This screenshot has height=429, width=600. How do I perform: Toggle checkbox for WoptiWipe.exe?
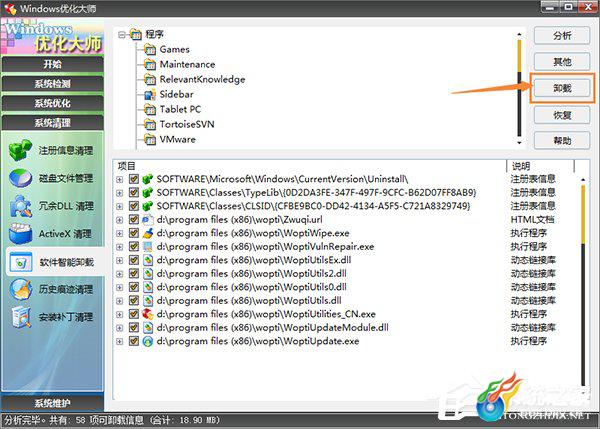(134, 233)
